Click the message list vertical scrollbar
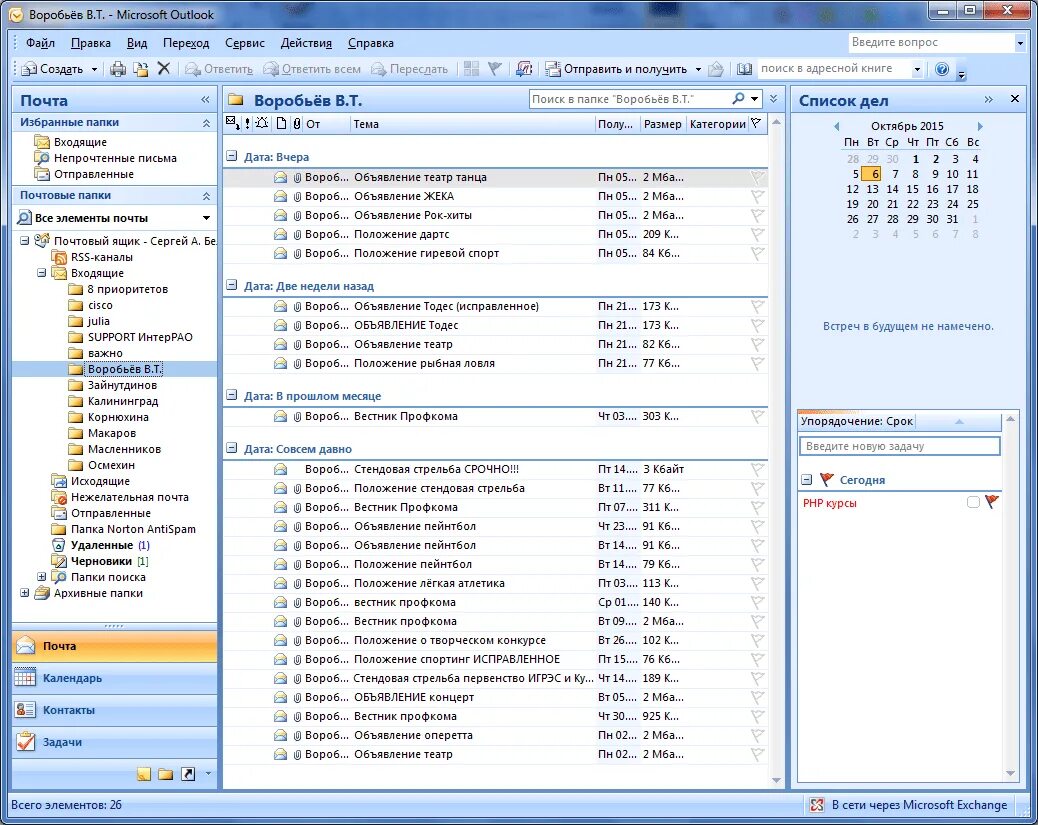 point(777,450)
